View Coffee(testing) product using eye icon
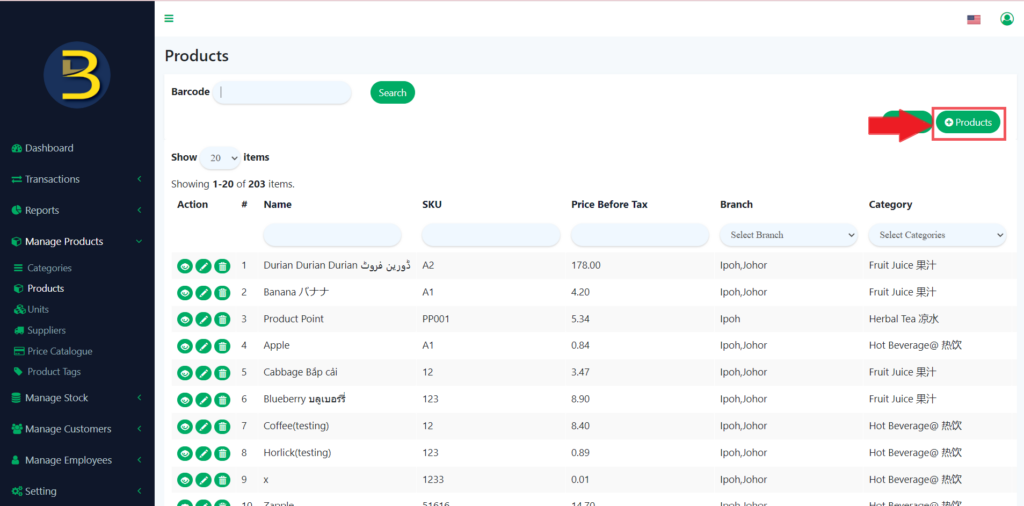Screen dimensions: 1024x506 coord(184,426)
